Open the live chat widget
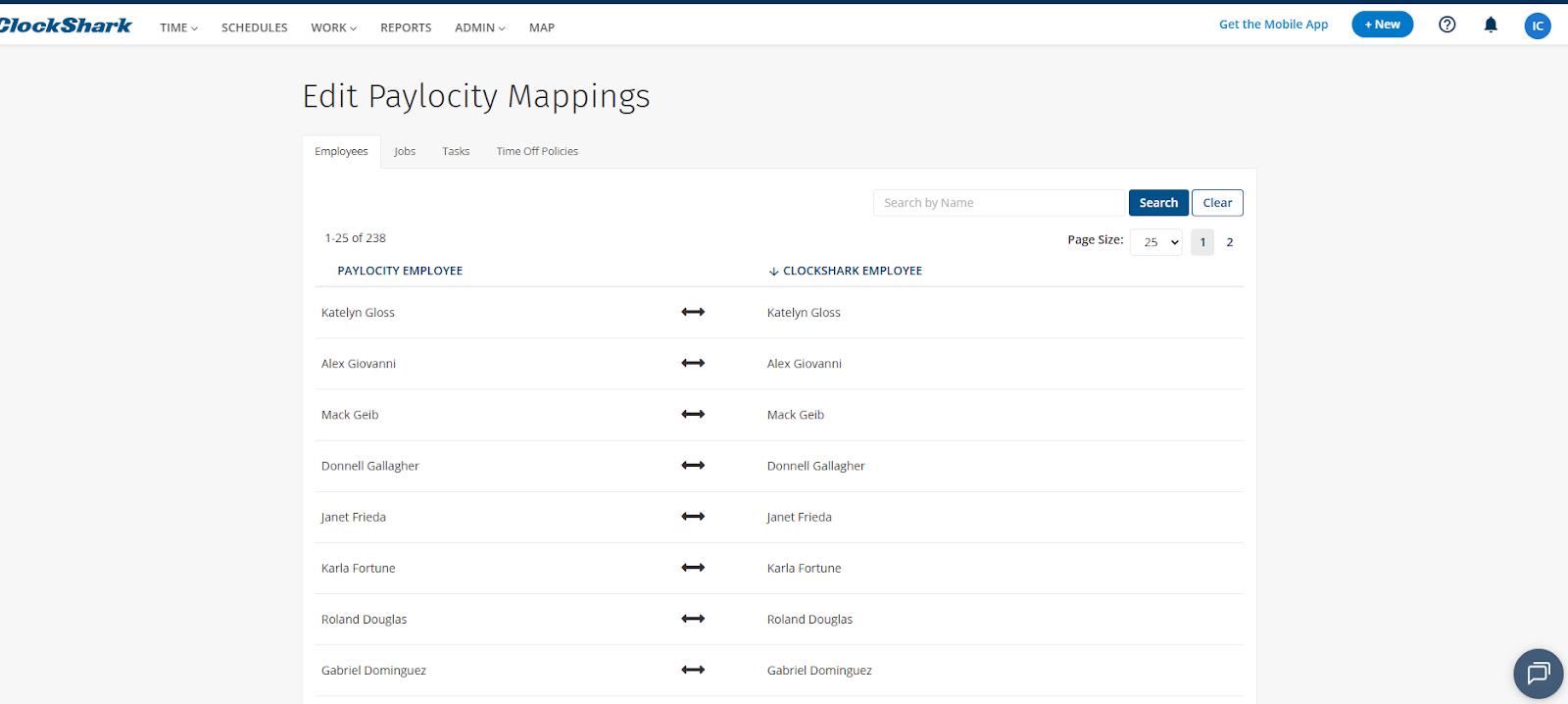Viewport: 1568px width, 704px height. (1538, 674)
